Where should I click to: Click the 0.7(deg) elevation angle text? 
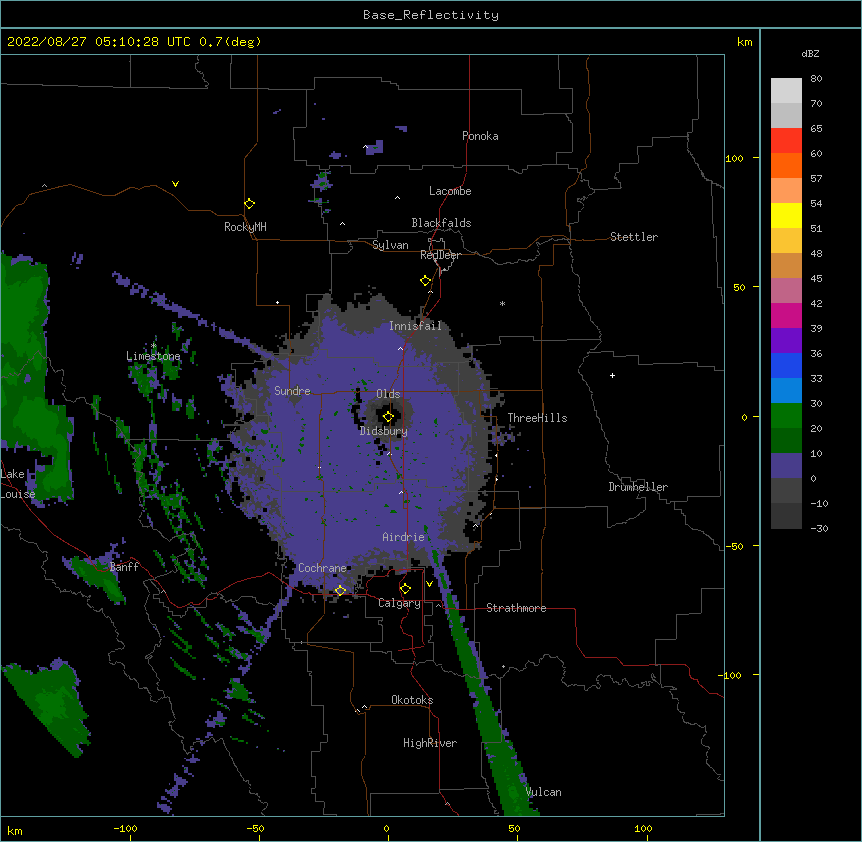230,42
